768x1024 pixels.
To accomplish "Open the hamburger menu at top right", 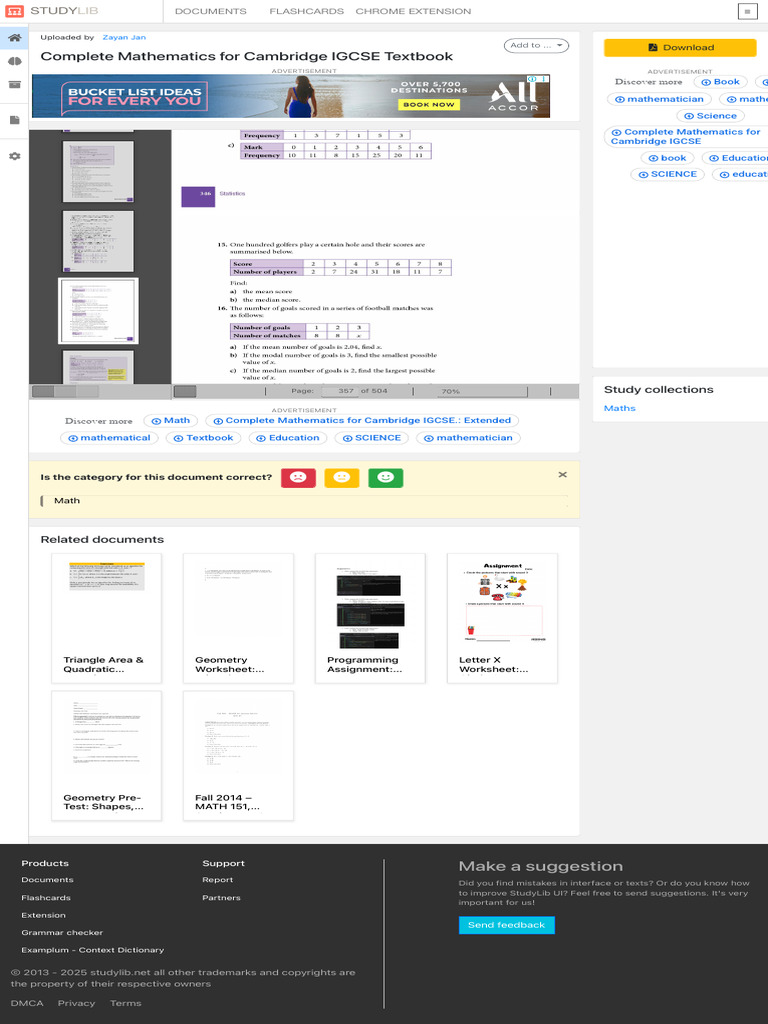I will [x=747, y=11].
